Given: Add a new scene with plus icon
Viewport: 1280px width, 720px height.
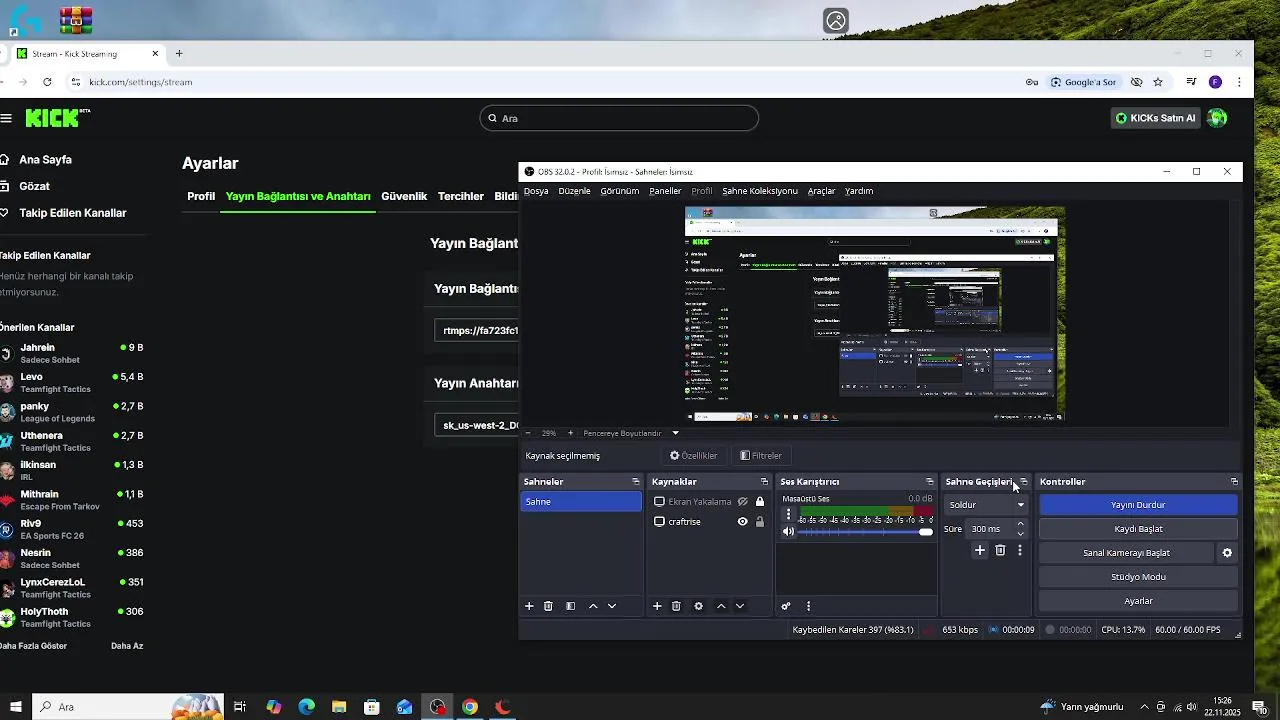Looking at the screenshot, I should pos(529,606).
